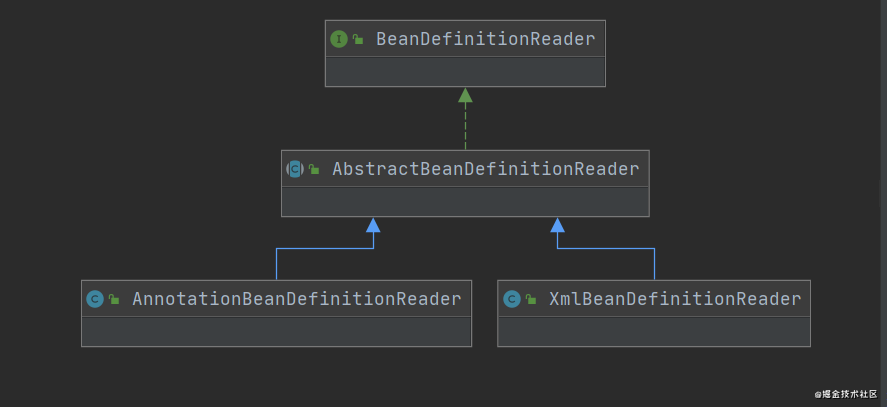Click the green lock icon beside AnnotationBeanDefinitionReader

[114, 299]
